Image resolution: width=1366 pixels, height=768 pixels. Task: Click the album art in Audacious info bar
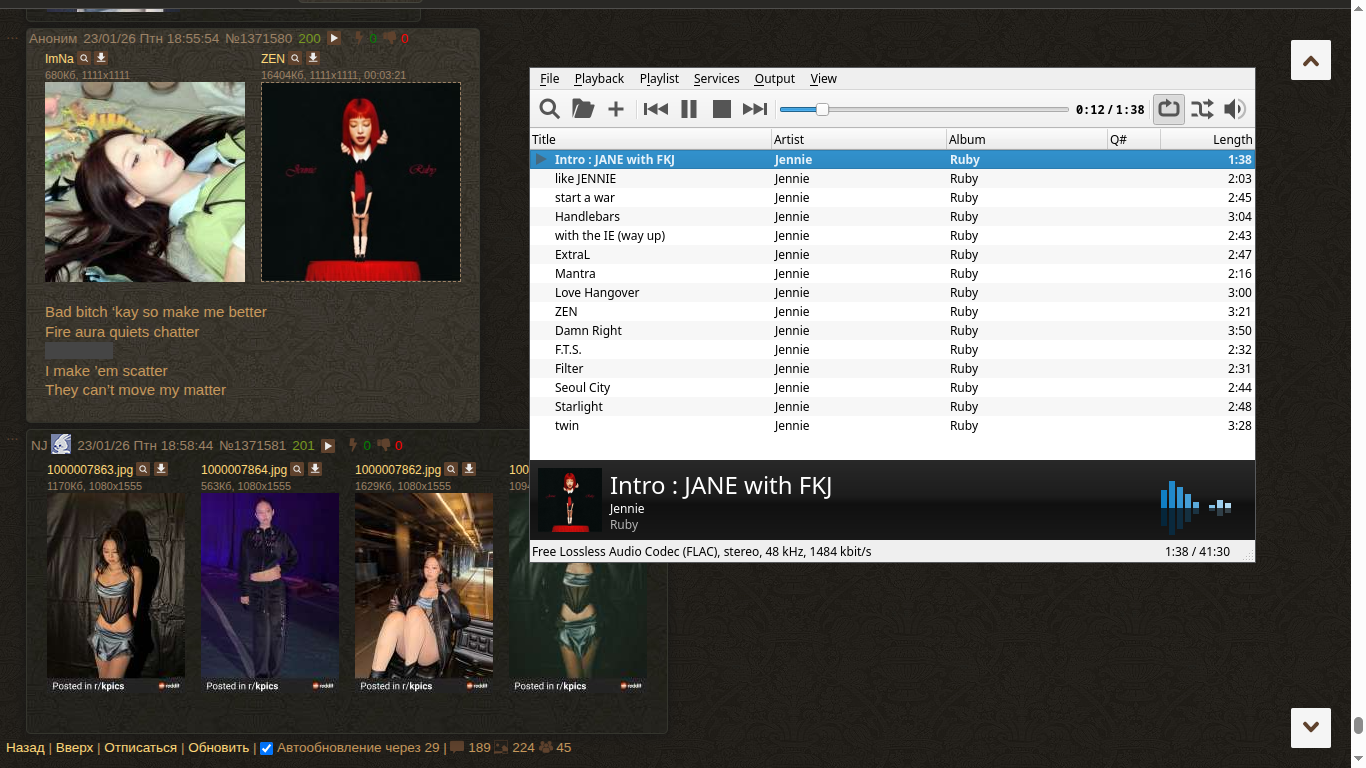tap(570, 500)
